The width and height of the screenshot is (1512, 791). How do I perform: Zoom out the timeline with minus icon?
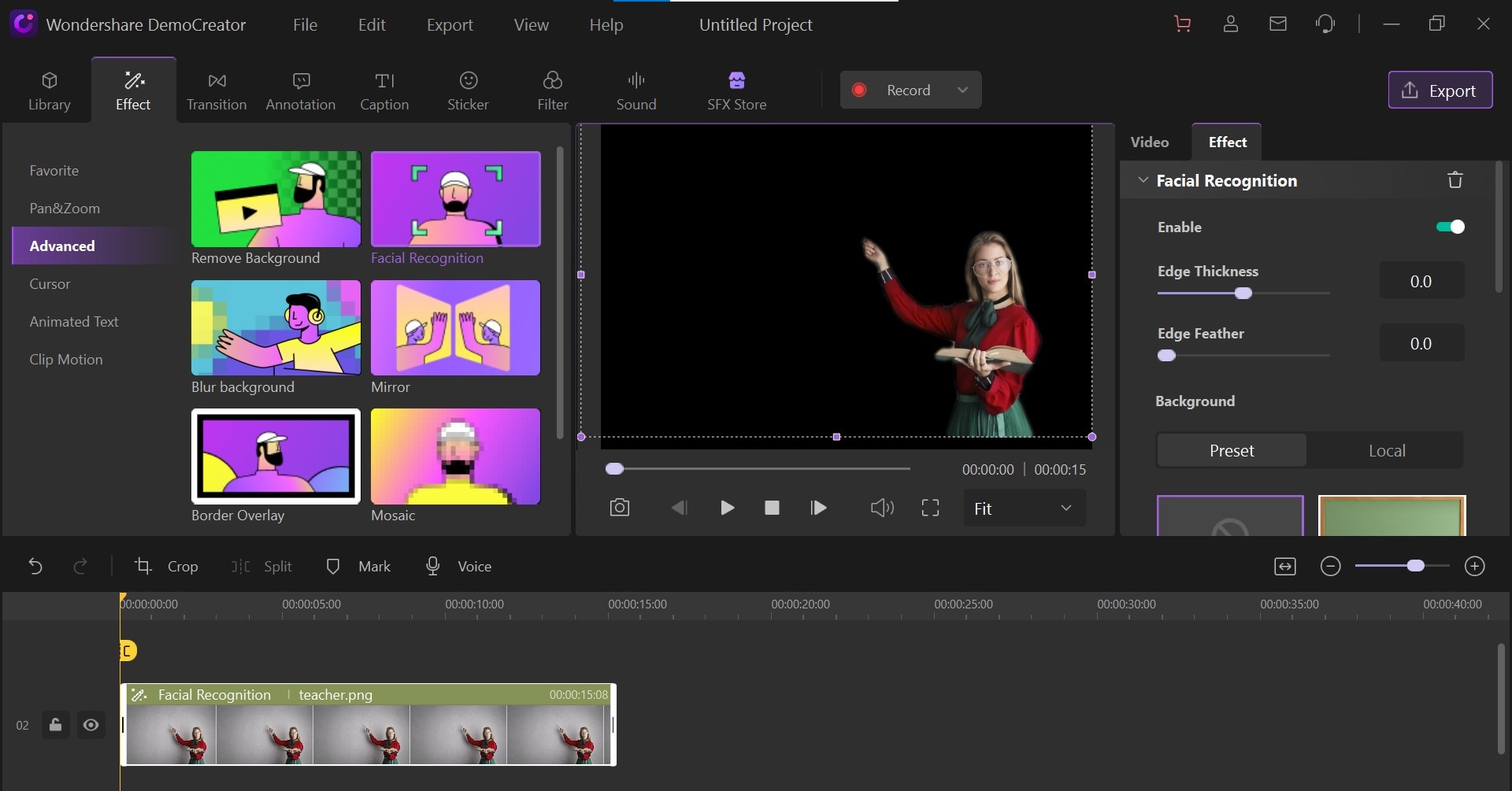pos(1331,566)
